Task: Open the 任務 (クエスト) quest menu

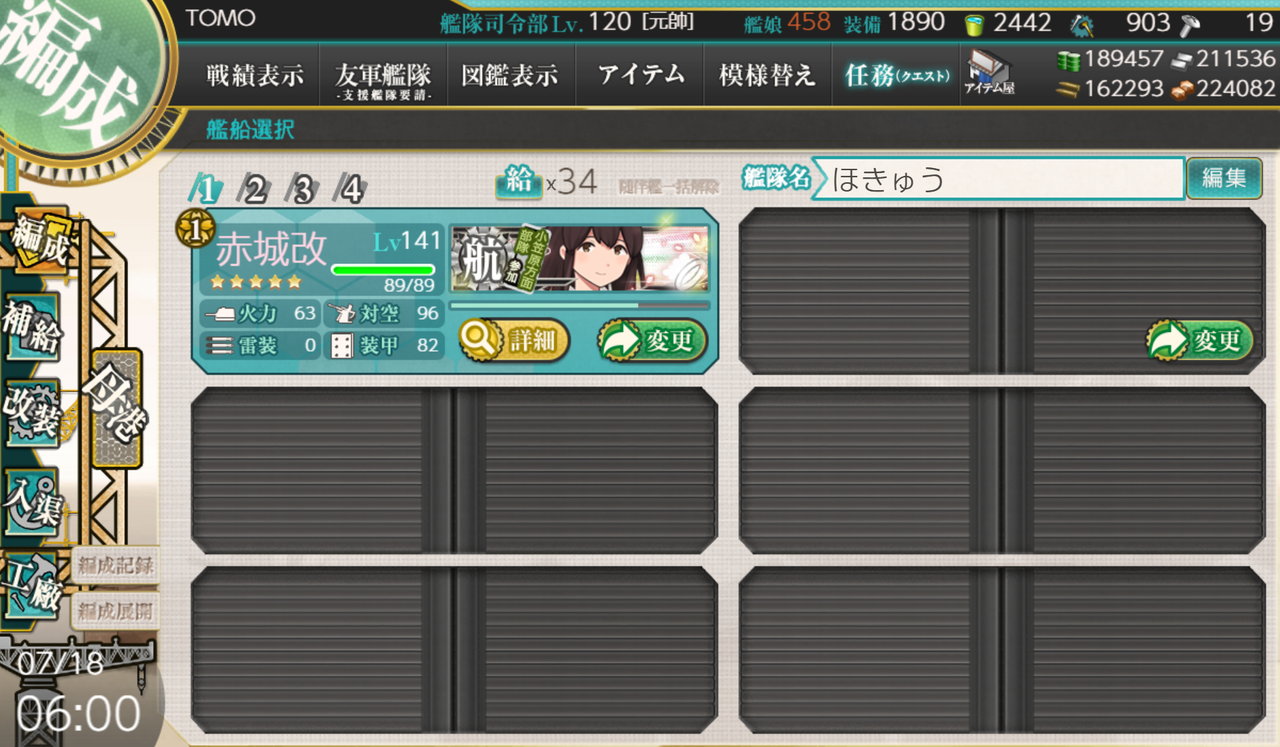Action: (x=896, y=75)
